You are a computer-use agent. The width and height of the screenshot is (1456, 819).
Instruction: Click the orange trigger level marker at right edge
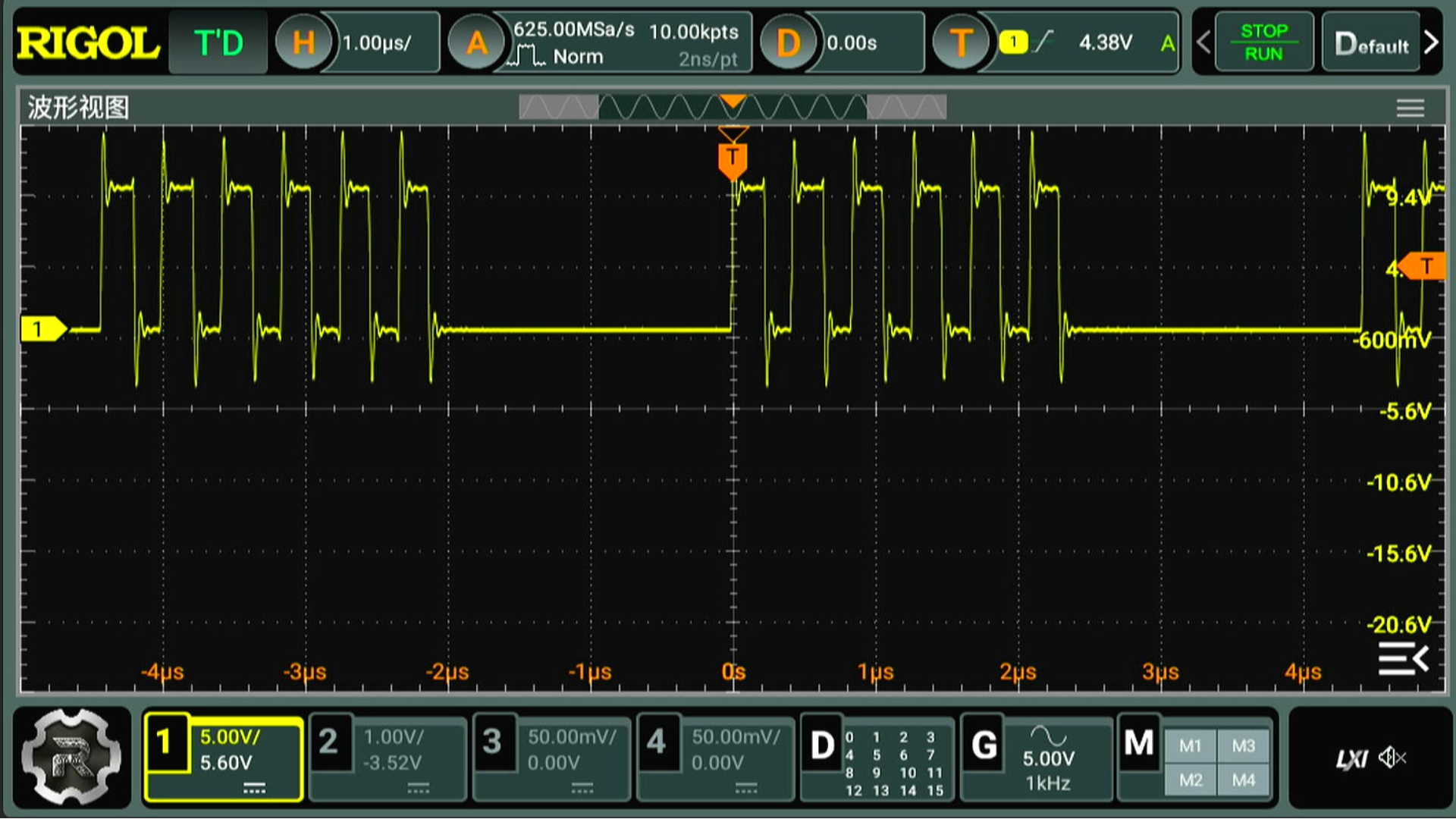click(1424, 266)
